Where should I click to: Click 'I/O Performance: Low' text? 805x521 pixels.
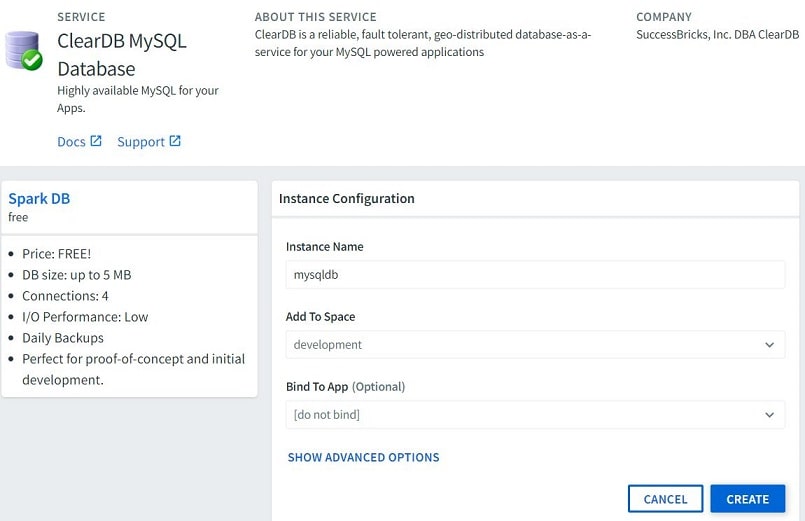[x=85, y=317]
